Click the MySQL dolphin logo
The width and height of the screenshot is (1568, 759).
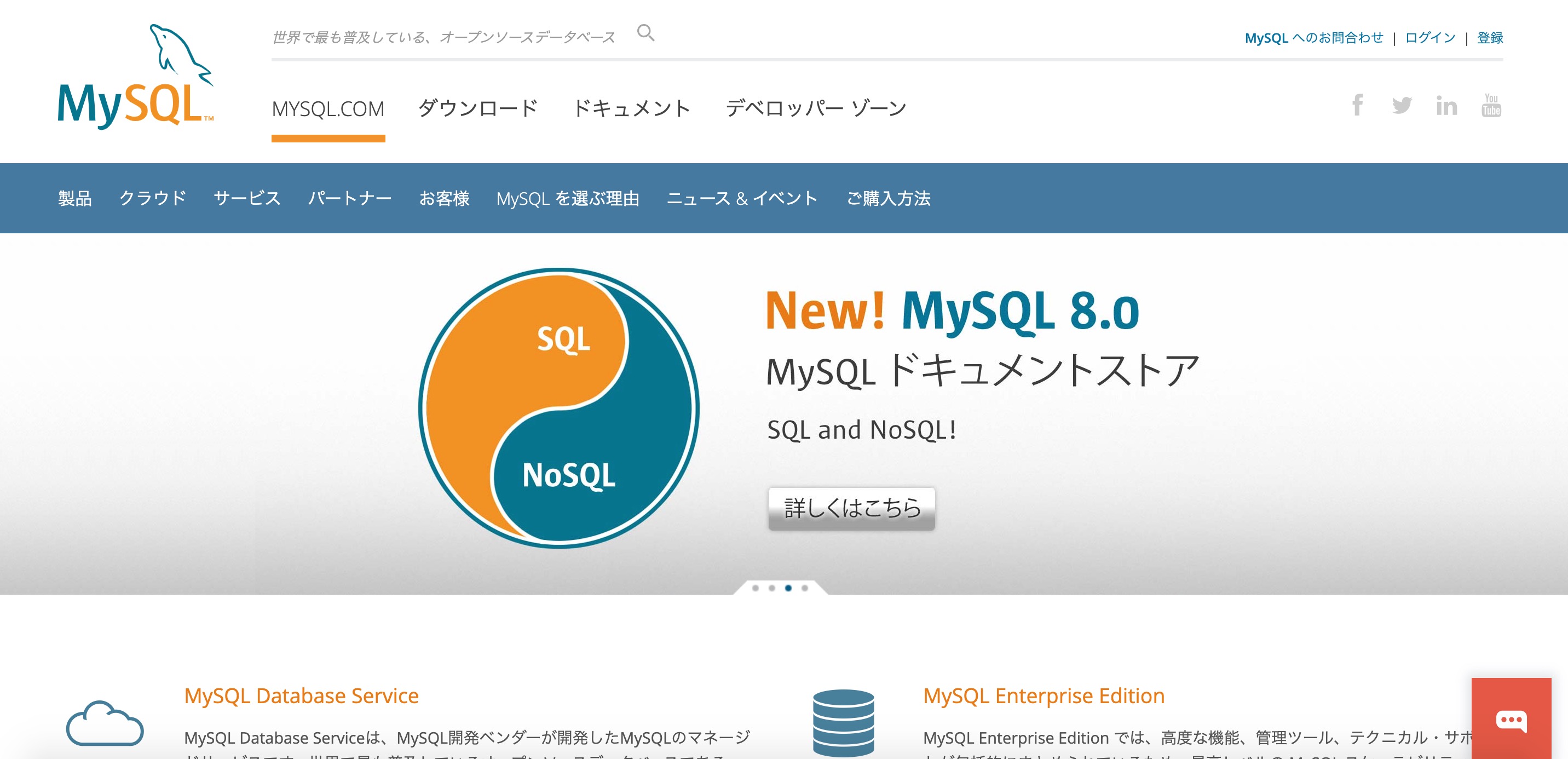click(135, 76)
